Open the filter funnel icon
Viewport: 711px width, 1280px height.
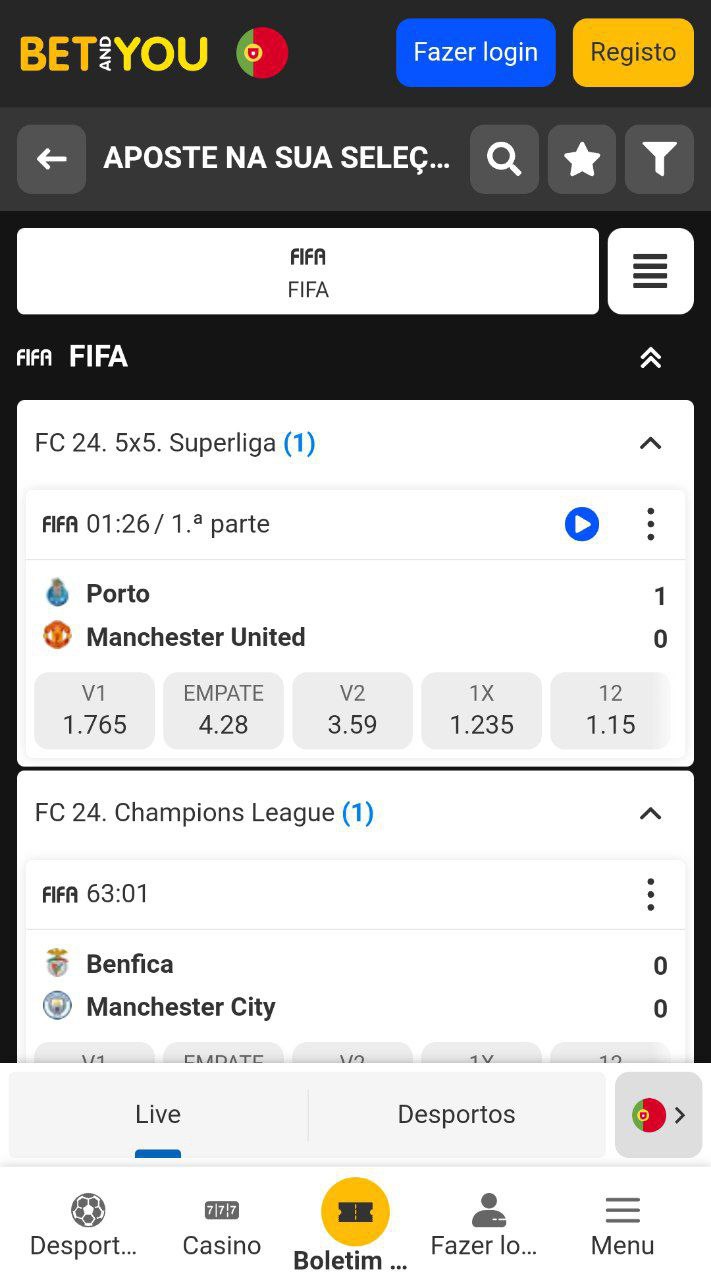click(659, 159)
